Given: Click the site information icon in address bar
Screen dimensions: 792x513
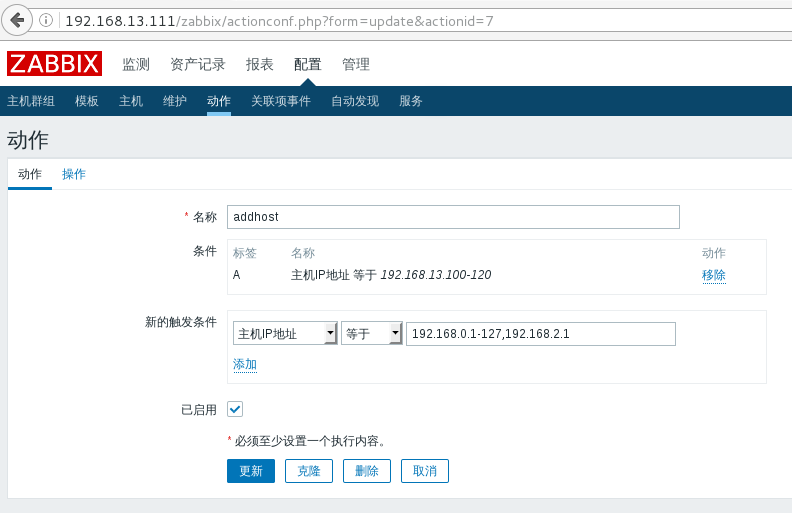Looking at the screenshot, I should 46,20.
